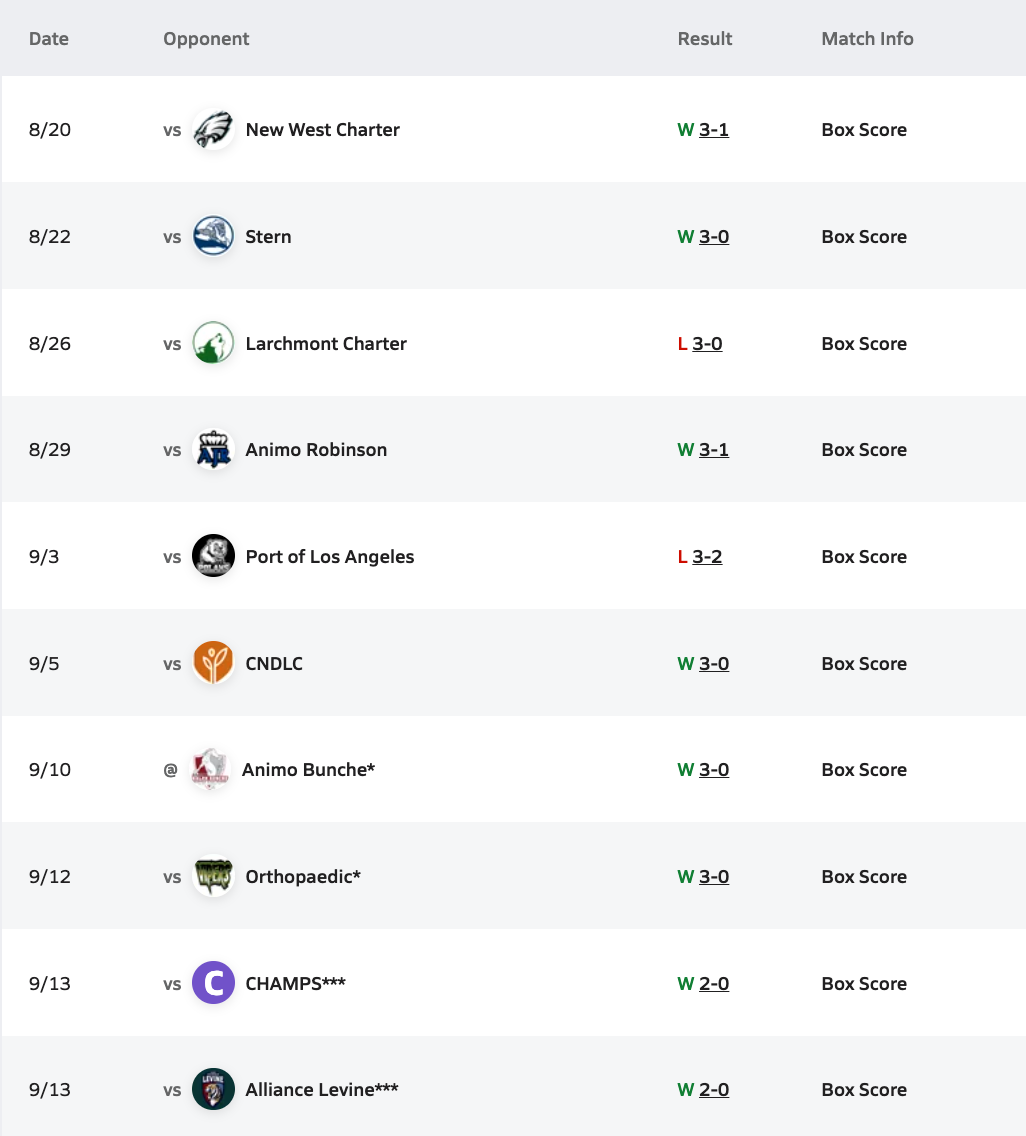Open Box Score for the Alliance Levine match

(864, 1090)
